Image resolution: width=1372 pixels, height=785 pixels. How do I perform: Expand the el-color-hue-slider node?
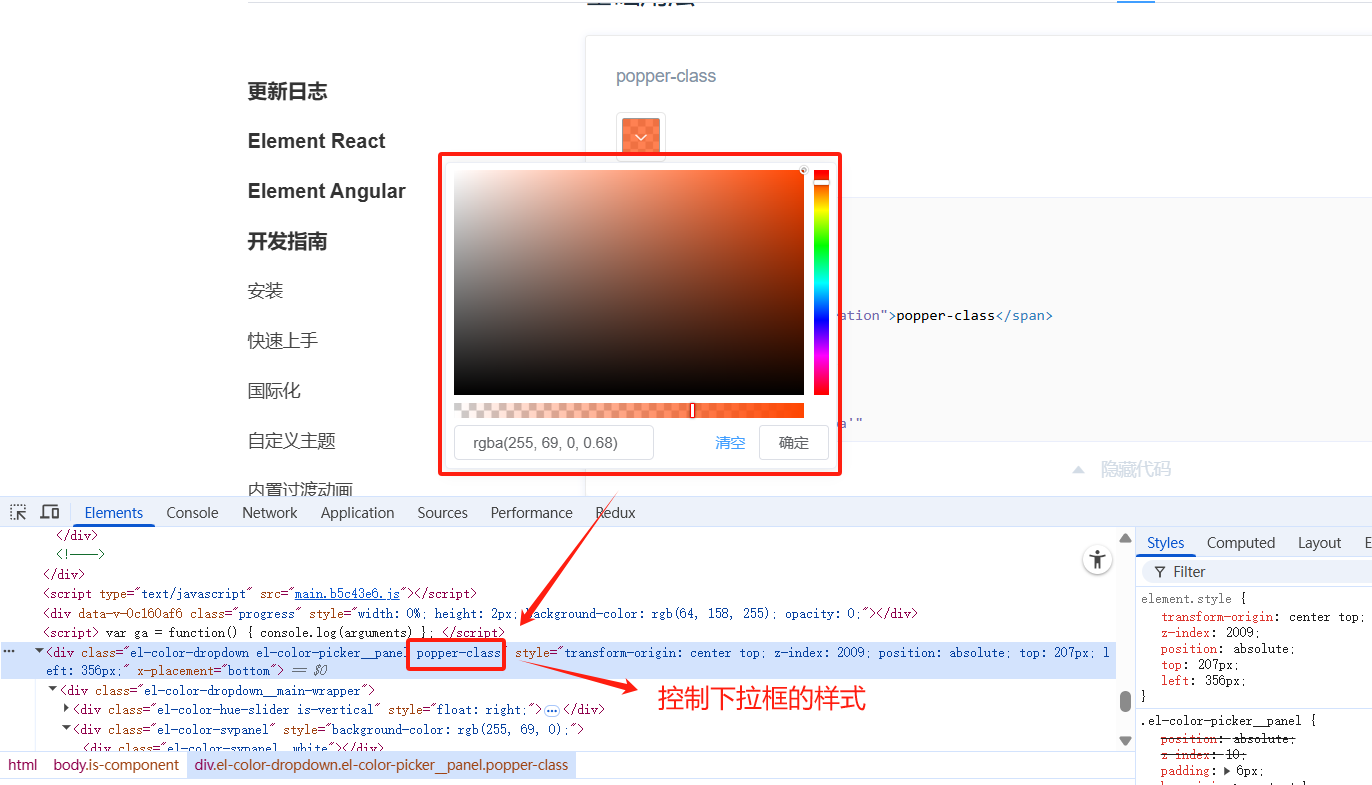(x=67, y=709)
